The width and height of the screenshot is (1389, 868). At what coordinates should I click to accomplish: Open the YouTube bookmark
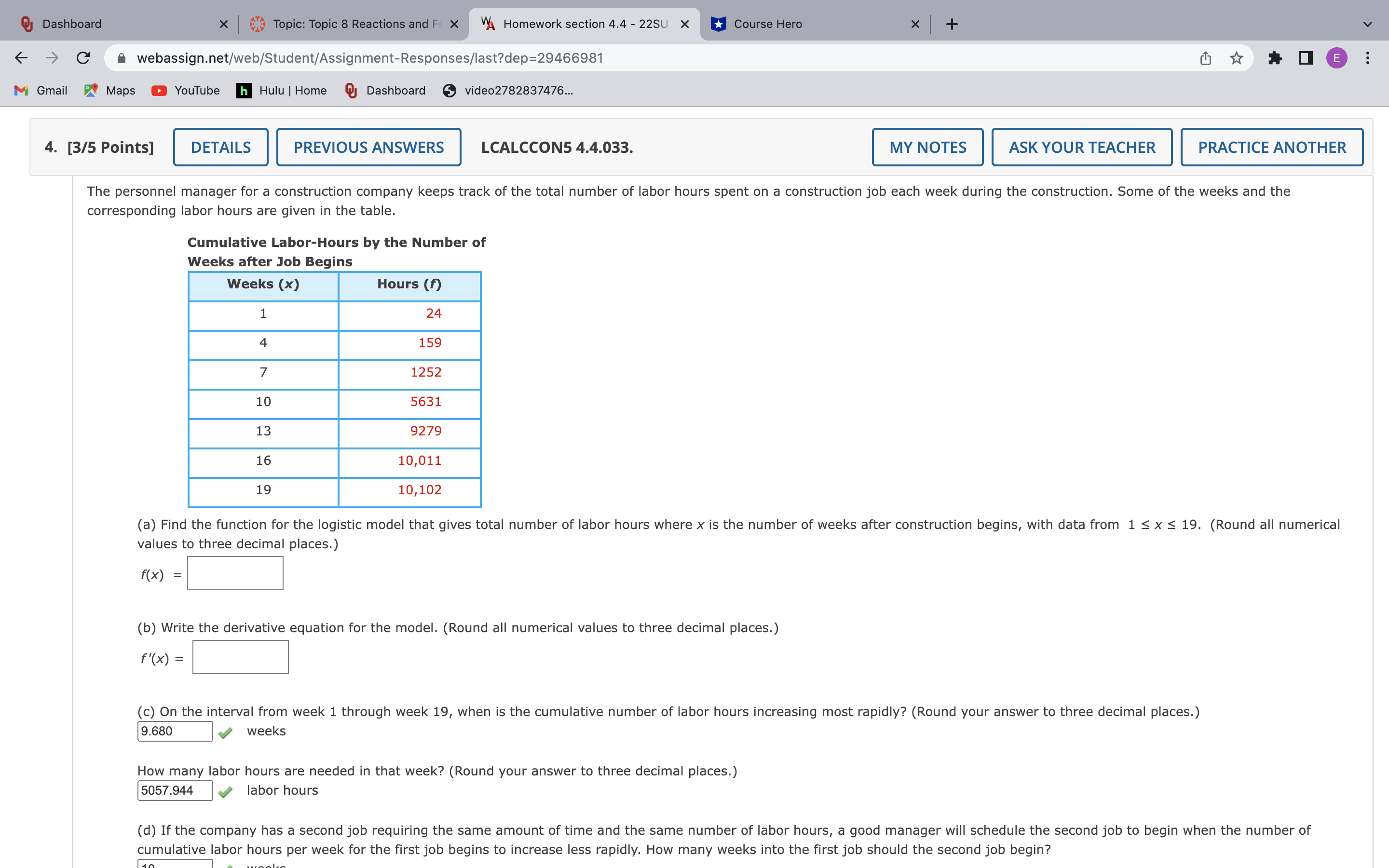tap(186, 91)
